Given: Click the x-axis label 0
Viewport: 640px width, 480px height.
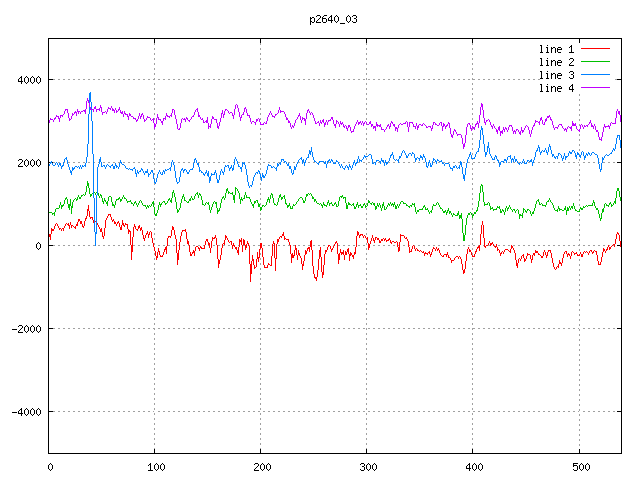Looking at the screenshot, I should pyautogui.click(x=50, y=466).
